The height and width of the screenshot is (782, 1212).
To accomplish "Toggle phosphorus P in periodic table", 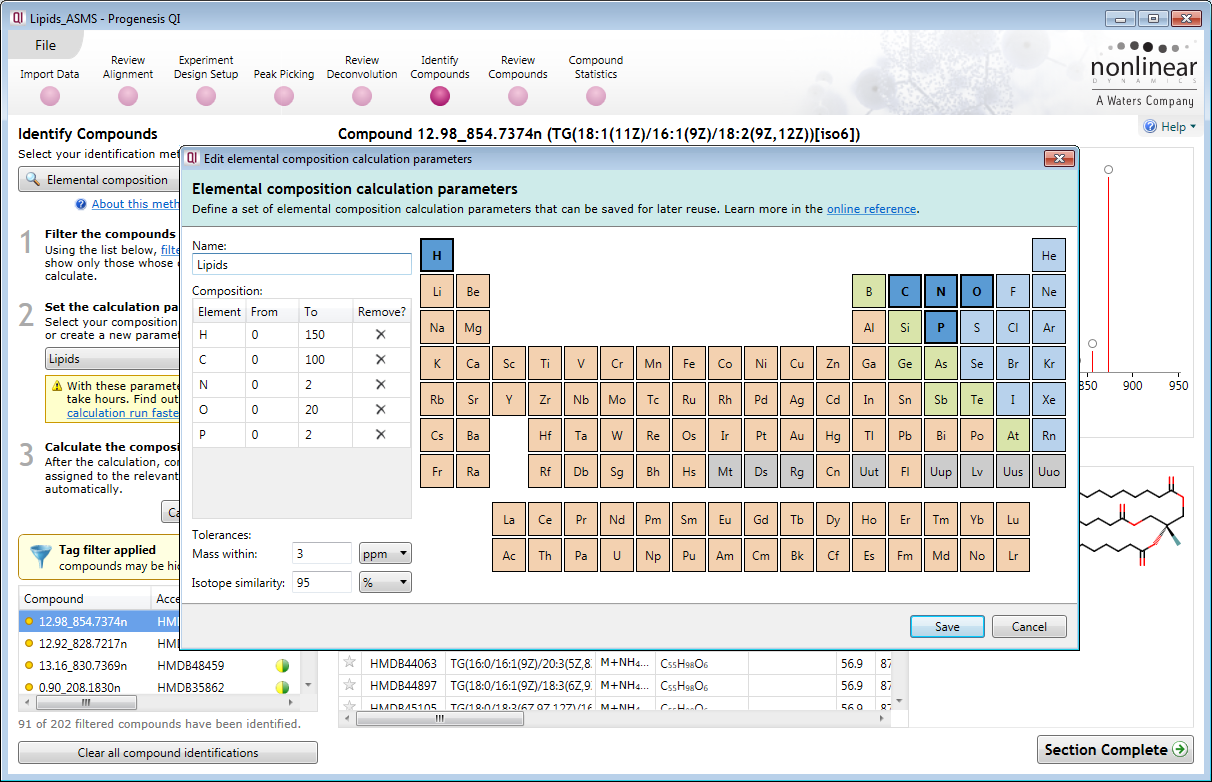I will pos(941,327).
